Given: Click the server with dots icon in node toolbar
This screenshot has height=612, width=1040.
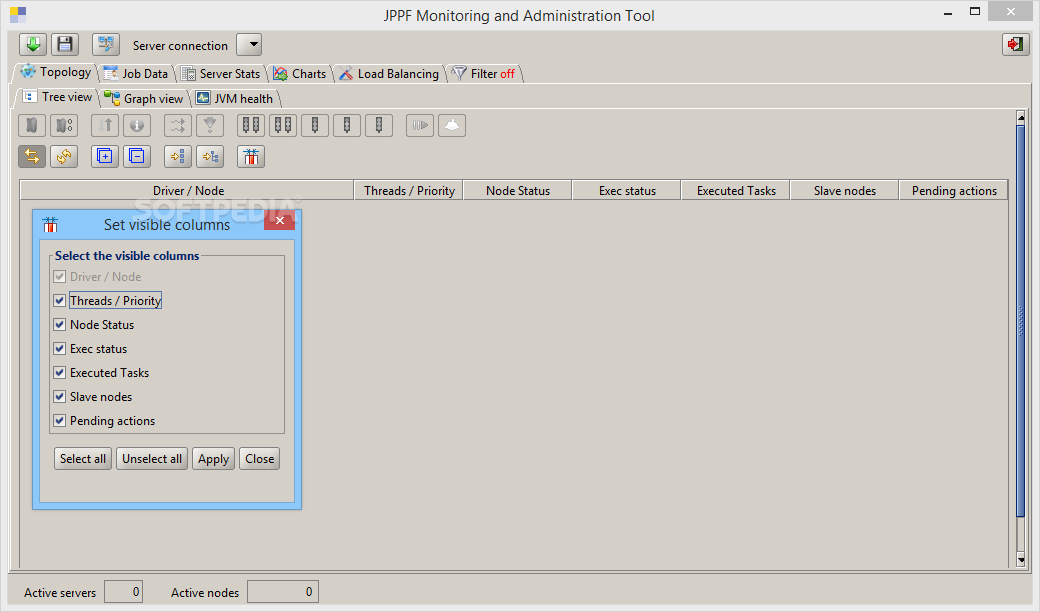Looking at the screenshot, I should coord(64,125).
